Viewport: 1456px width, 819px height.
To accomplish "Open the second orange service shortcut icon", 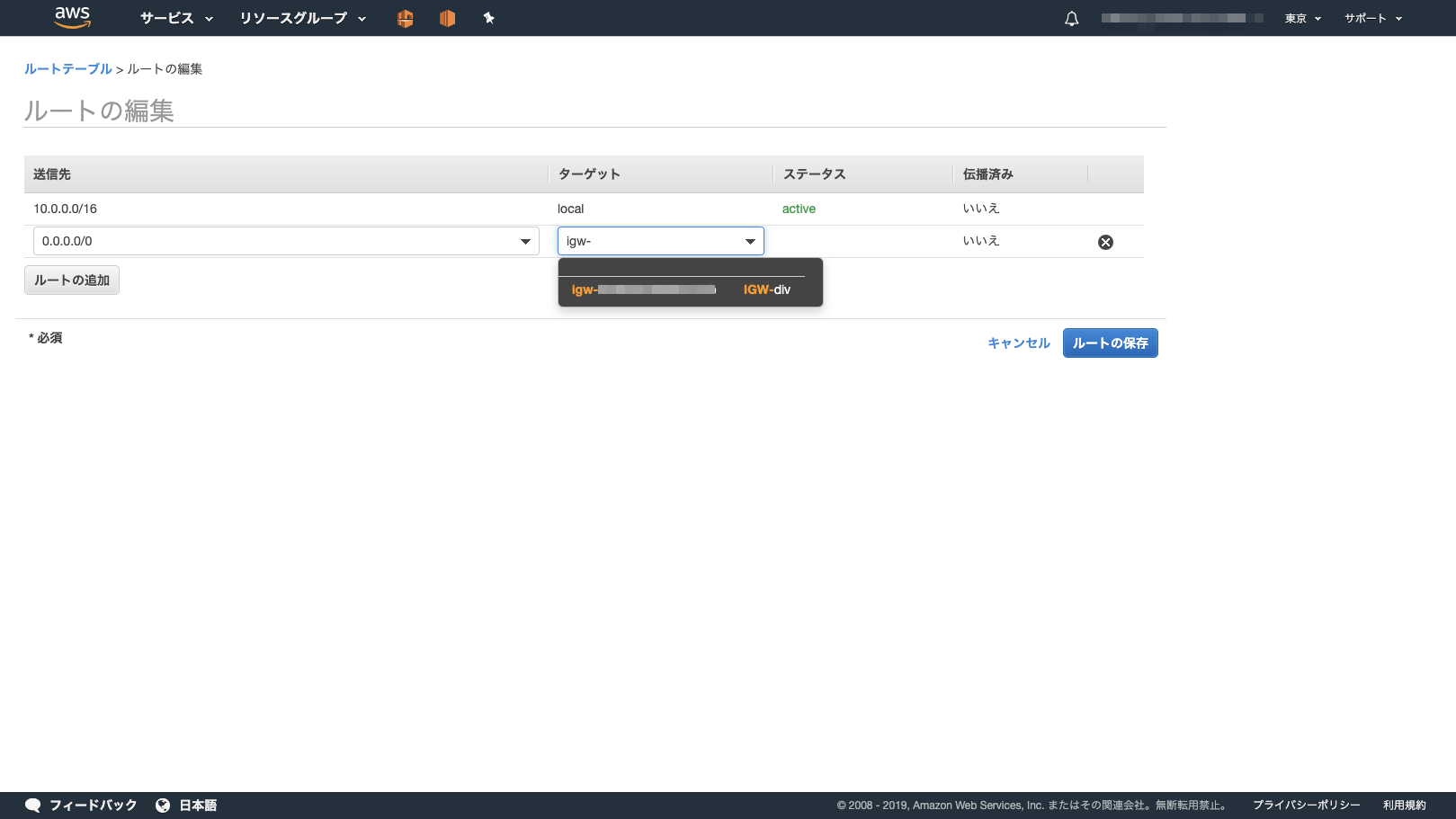I will point(447,18).
